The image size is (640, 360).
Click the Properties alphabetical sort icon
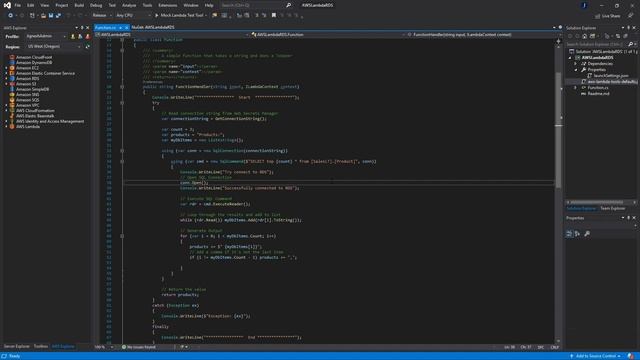tap(578, 234)
